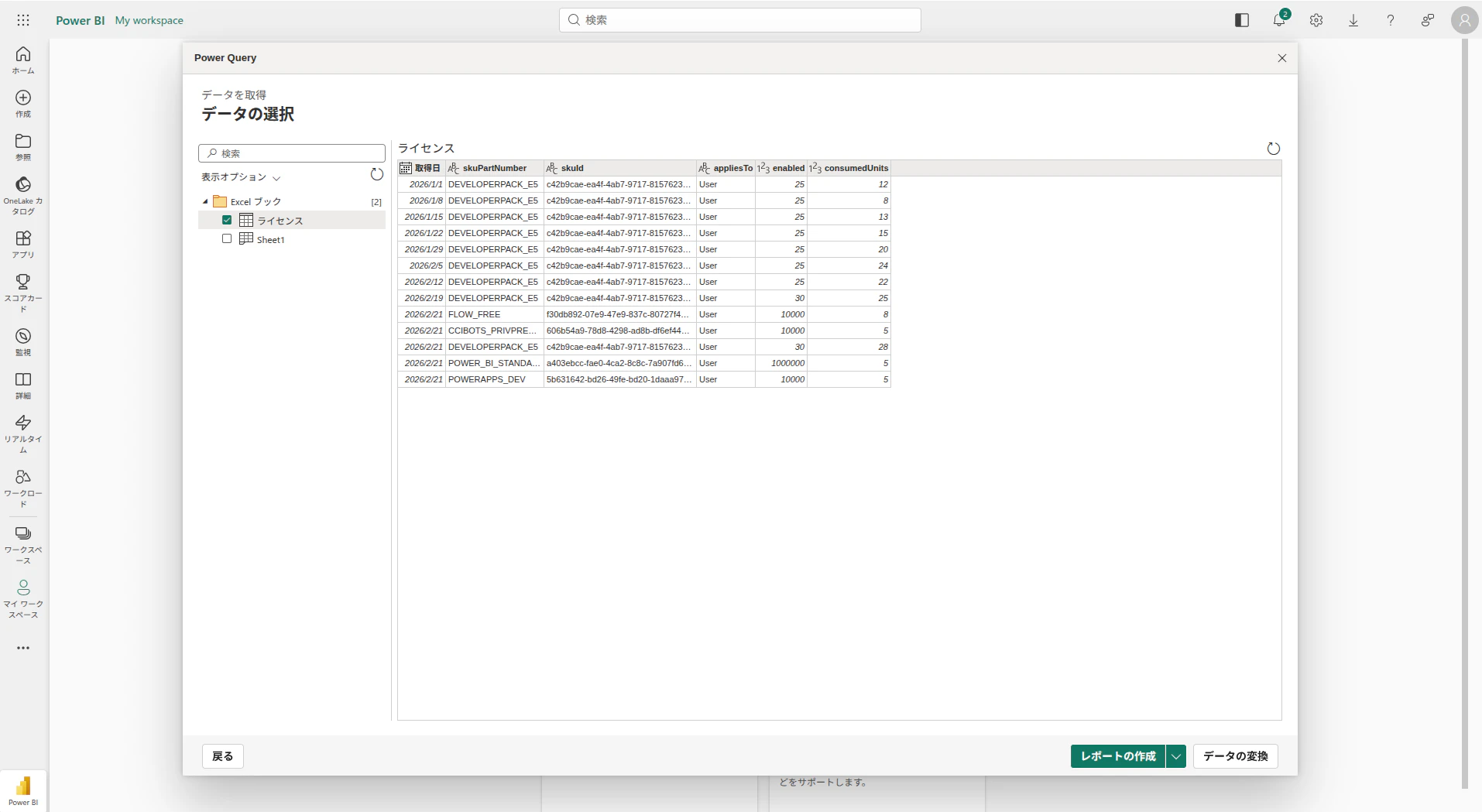Open リアルタイム in the sidebar
Screen dimensions: 1482x812
(23, 433)
